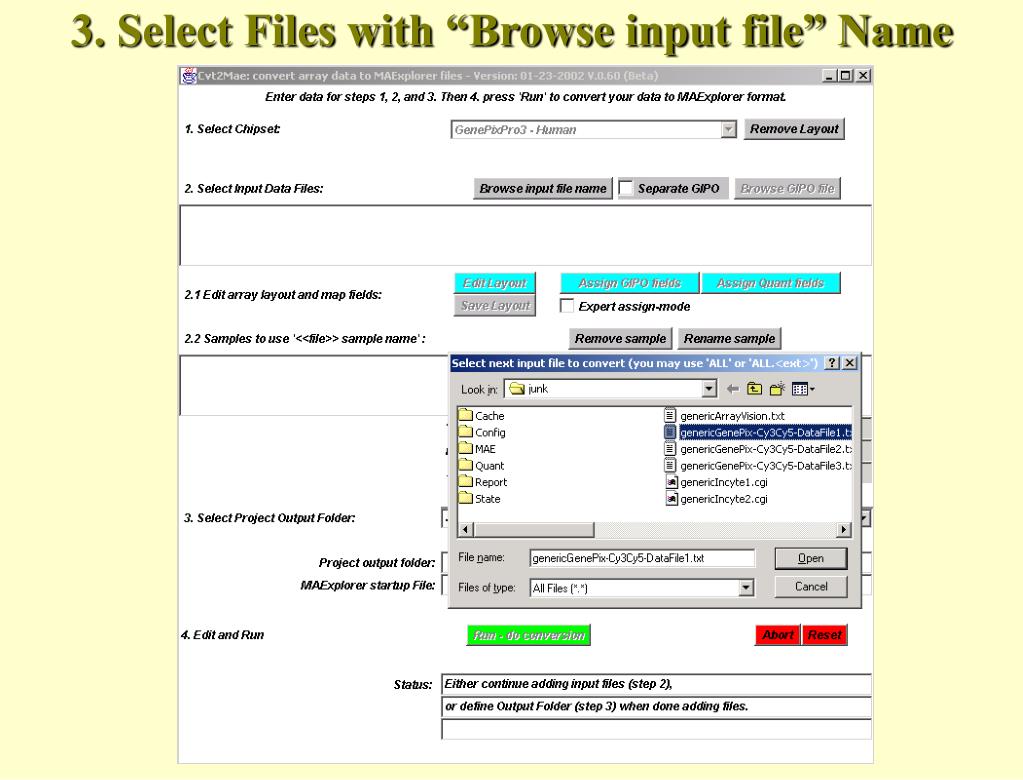The height and width of the screenshot is (780, 1023).
Task: Click the file list horizontal scrollbar right arrow
Action: coord(844,530)
